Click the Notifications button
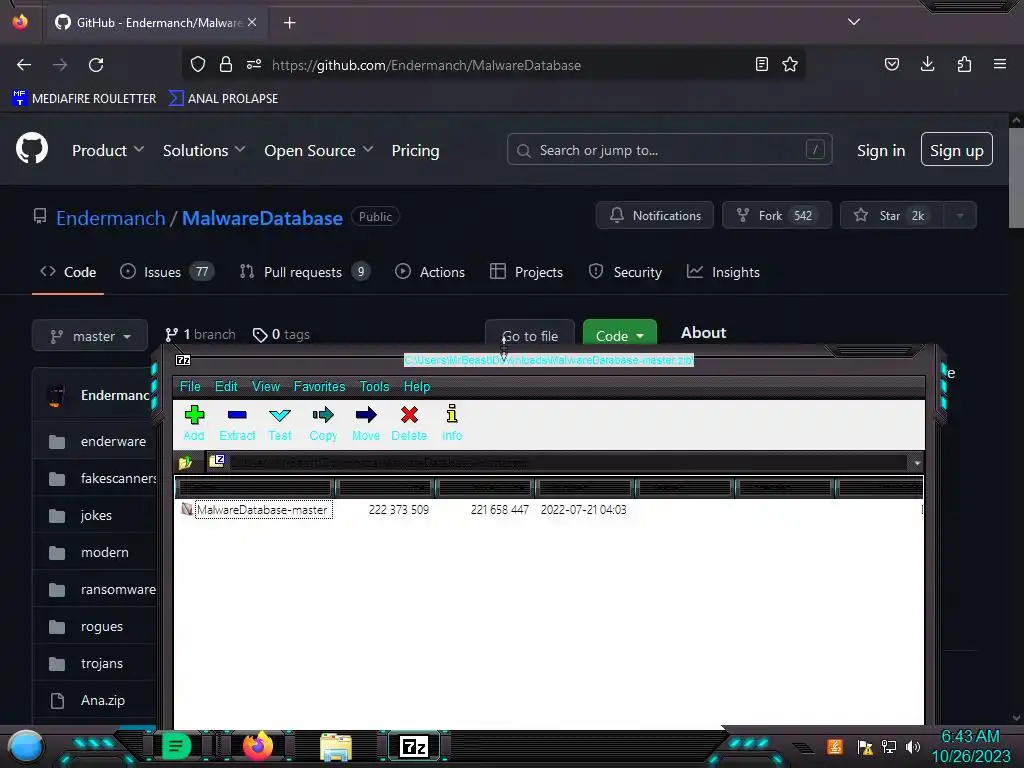 coord(654,216)
